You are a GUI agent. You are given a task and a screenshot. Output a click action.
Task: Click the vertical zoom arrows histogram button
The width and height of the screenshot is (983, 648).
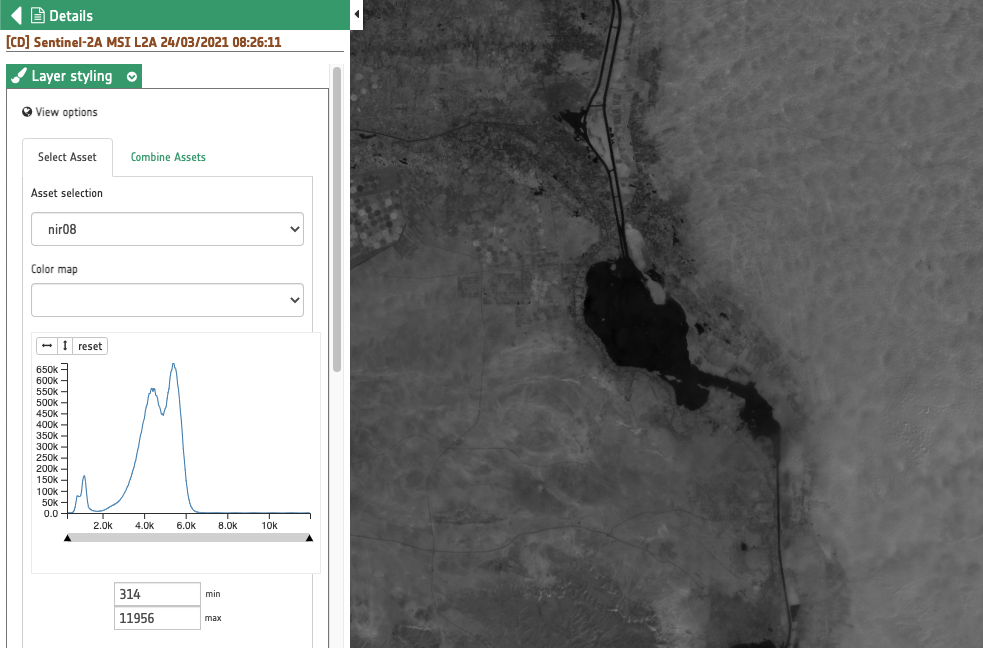click(65, 346)
